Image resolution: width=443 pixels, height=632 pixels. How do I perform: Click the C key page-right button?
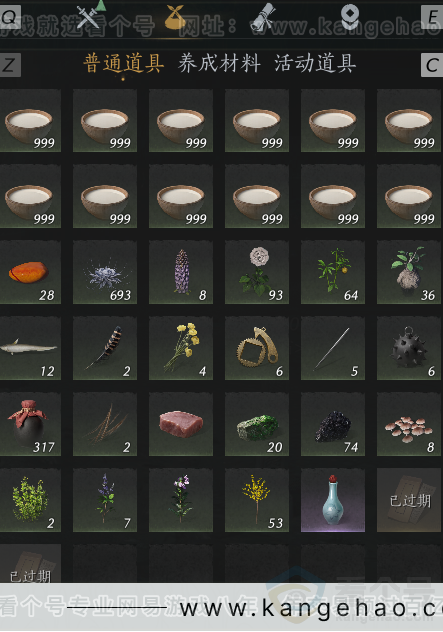click(432, 64)
